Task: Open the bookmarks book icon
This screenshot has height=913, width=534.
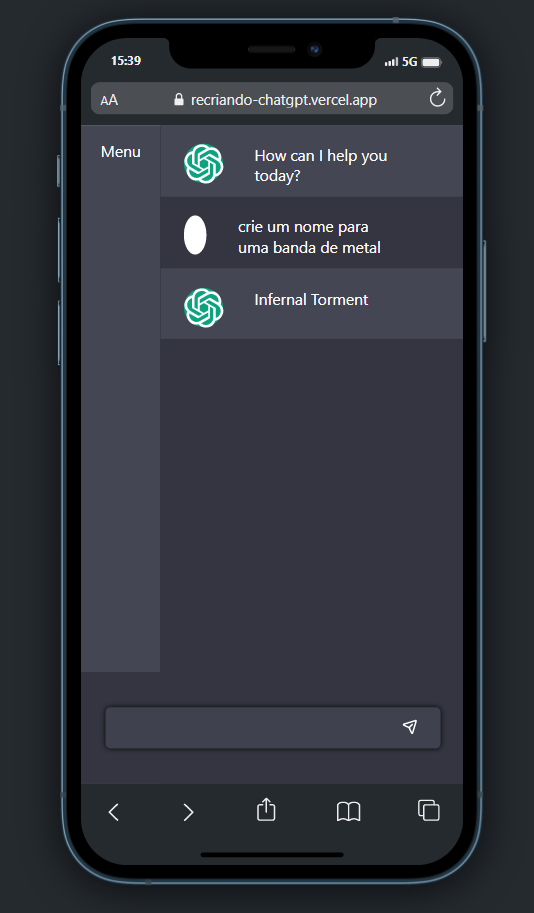Action: tap(348, 811)
